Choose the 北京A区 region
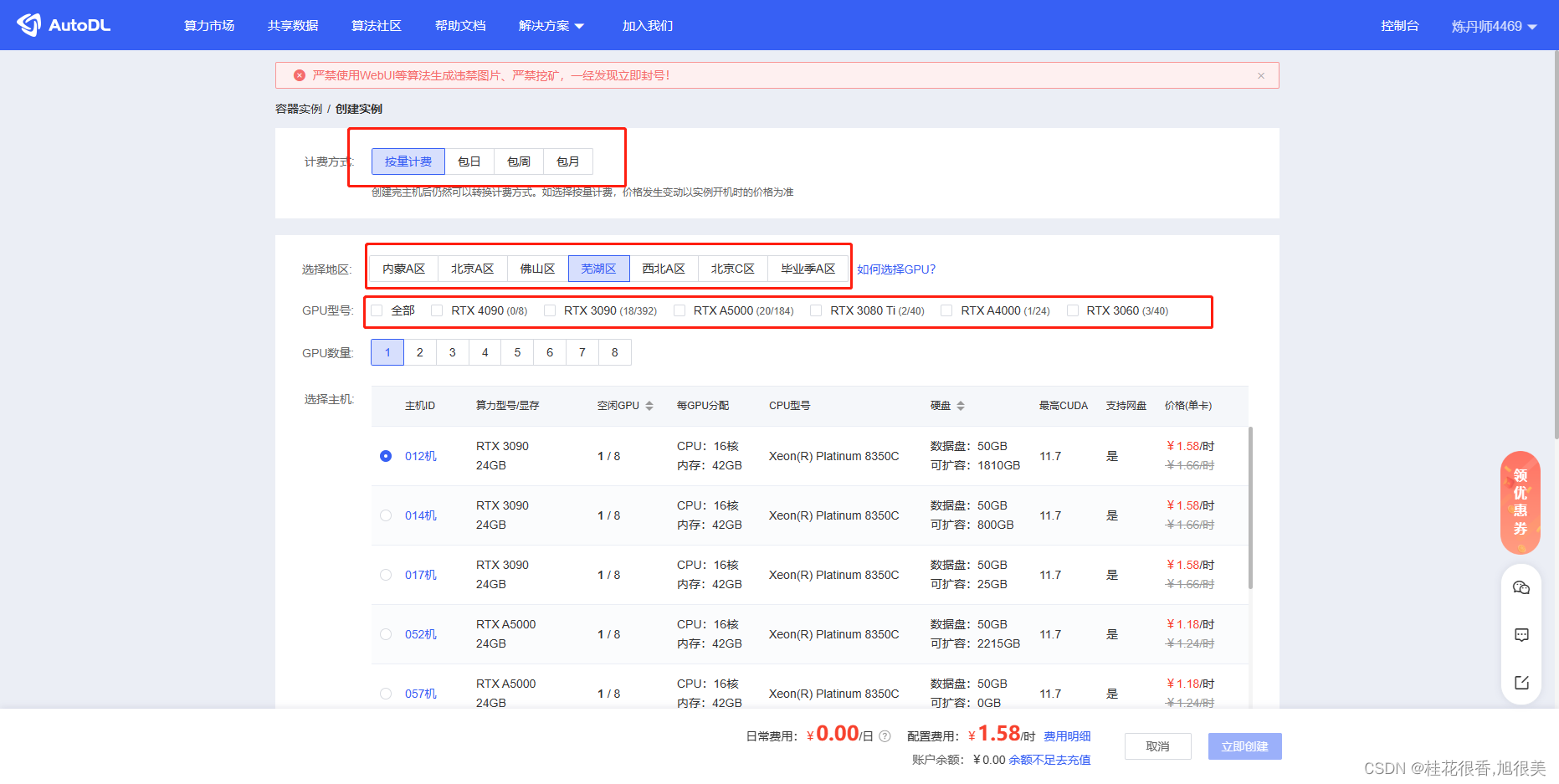Image resolution: width=1559 pixels, height=784 pixels. pos(472,269)
